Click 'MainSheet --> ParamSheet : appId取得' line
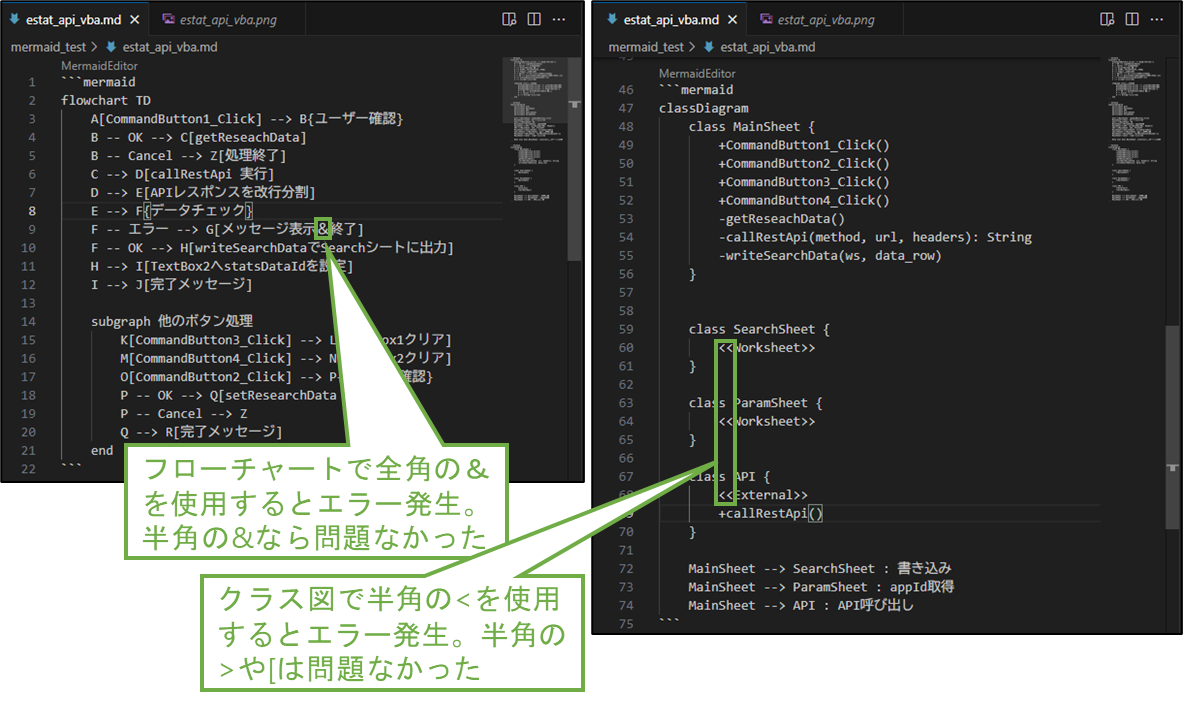Viewport: 1183px width, 703px height. coord(821,587)
